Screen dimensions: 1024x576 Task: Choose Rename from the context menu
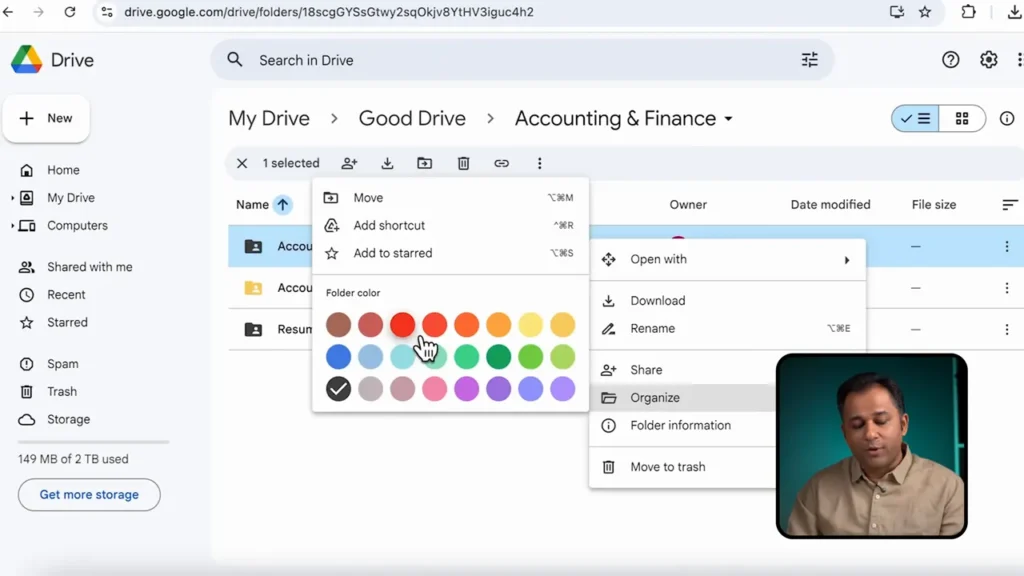[x=652, y=328]
